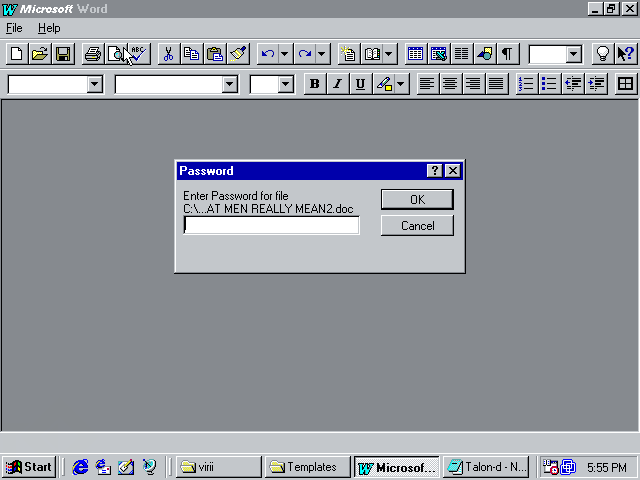Open Print Preview from the toolbar
This screenshot has width=640, height=480.
pyautogui.click(x=116, y=53)
